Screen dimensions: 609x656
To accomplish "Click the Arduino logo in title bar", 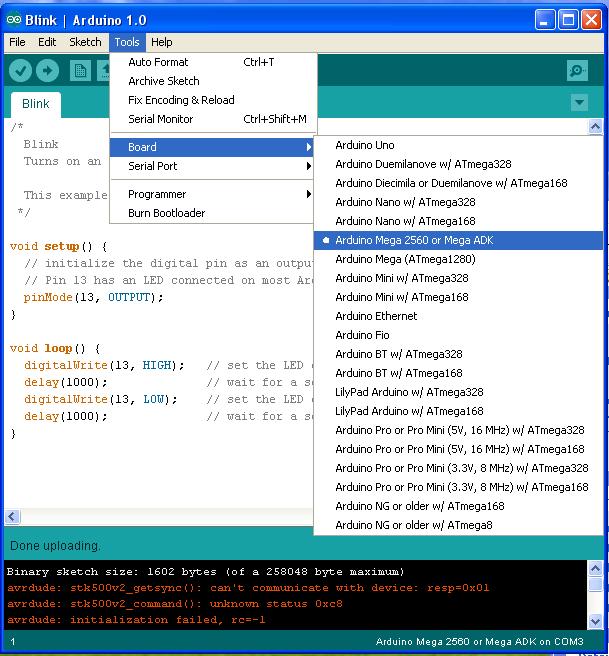I will (x=13, y=20).
